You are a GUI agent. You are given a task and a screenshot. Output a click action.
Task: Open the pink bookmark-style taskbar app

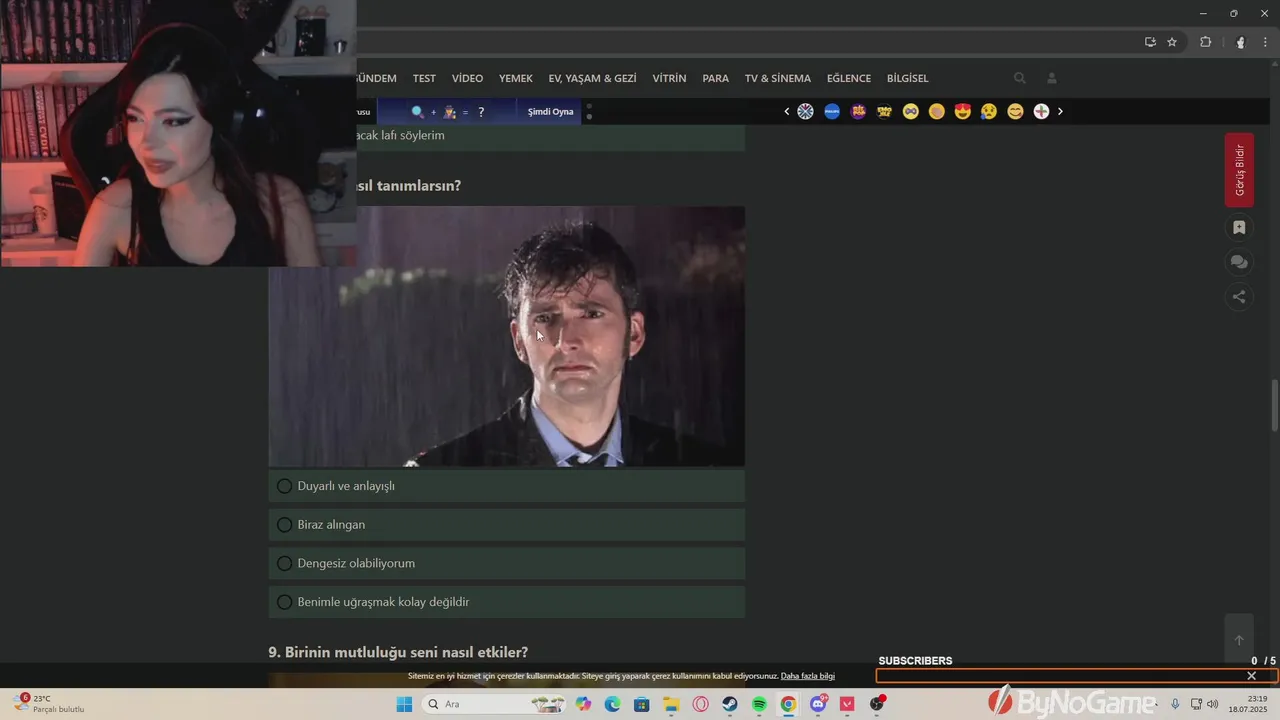pos(847,704)
